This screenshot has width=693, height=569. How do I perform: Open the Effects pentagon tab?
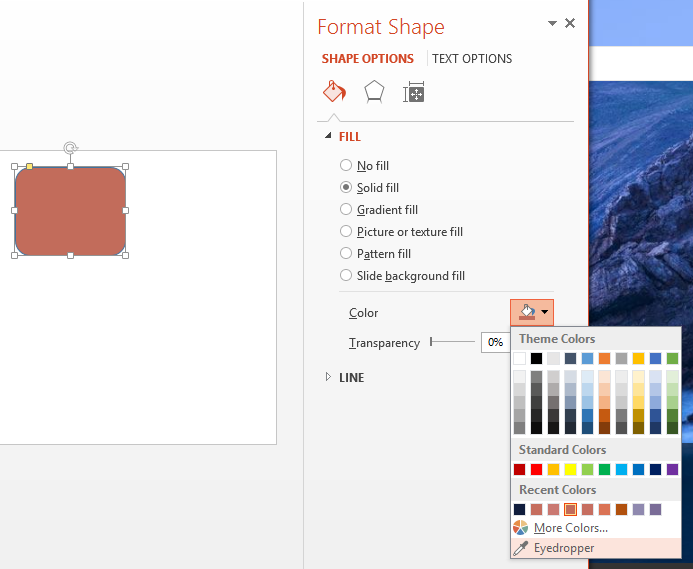[x=374, y=92]
